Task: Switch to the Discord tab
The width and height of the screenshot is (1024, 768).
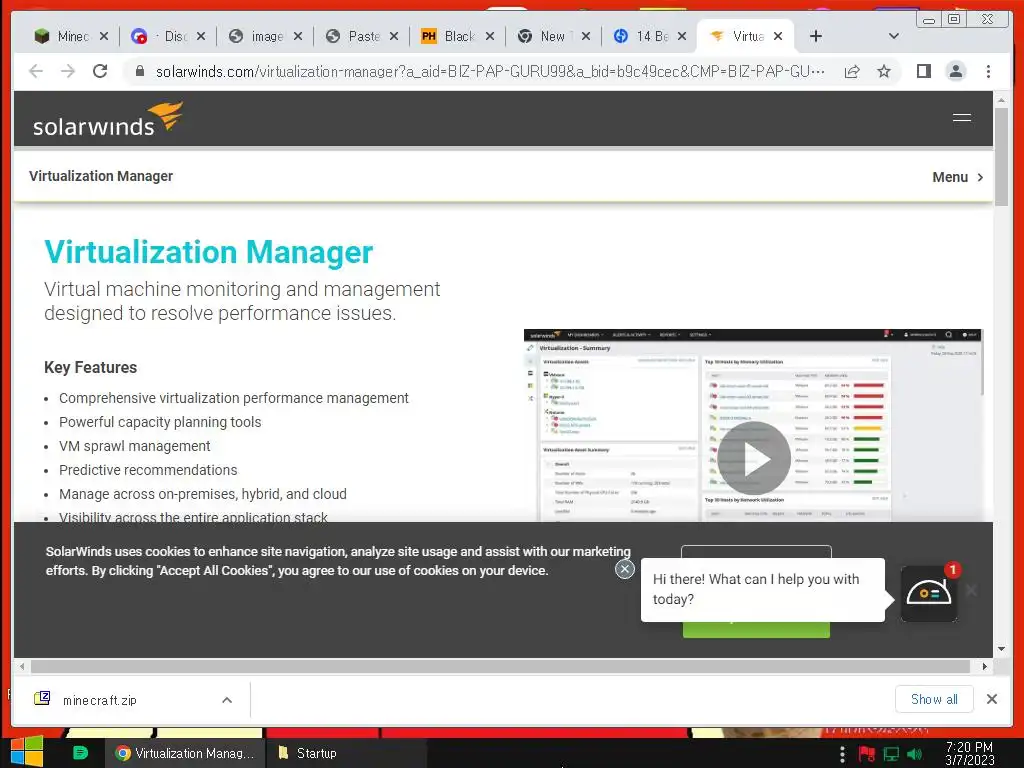Action: 160,36
